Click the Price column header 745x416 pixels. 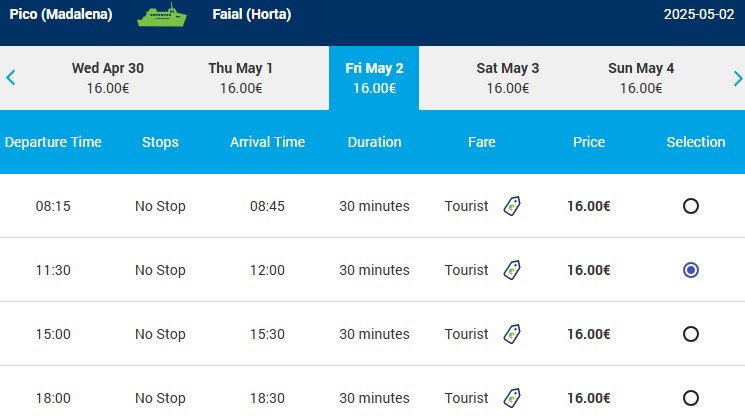(589, 142)
